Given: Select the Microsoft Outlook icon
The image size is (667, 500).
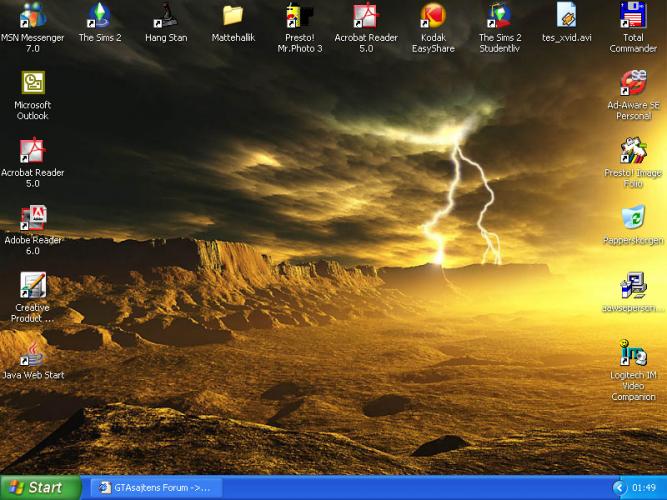Looking at the screenshot, I should click(33, 84).
